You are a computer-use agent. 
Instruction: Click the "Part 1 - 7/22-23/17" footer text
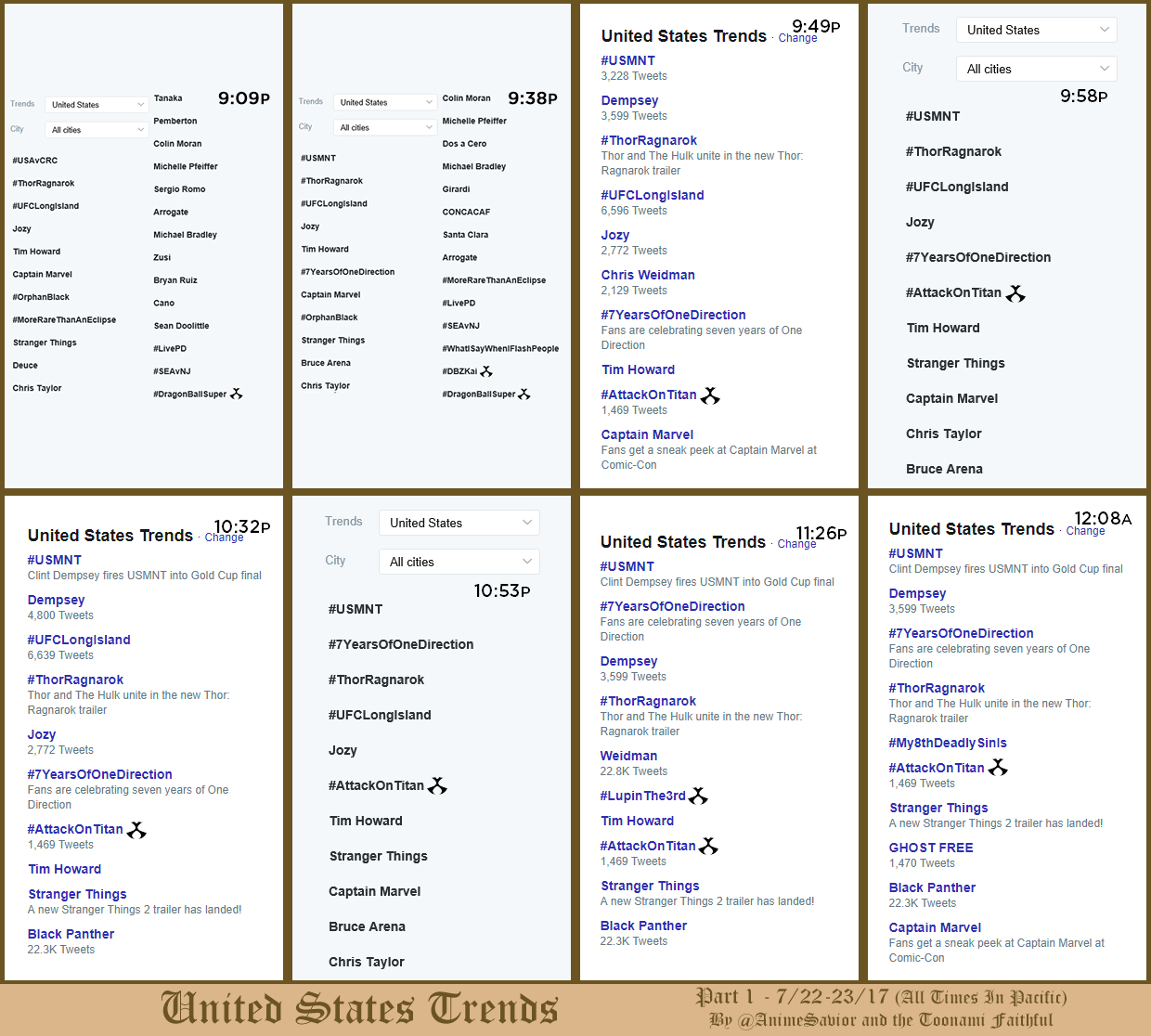click(793, 997)
